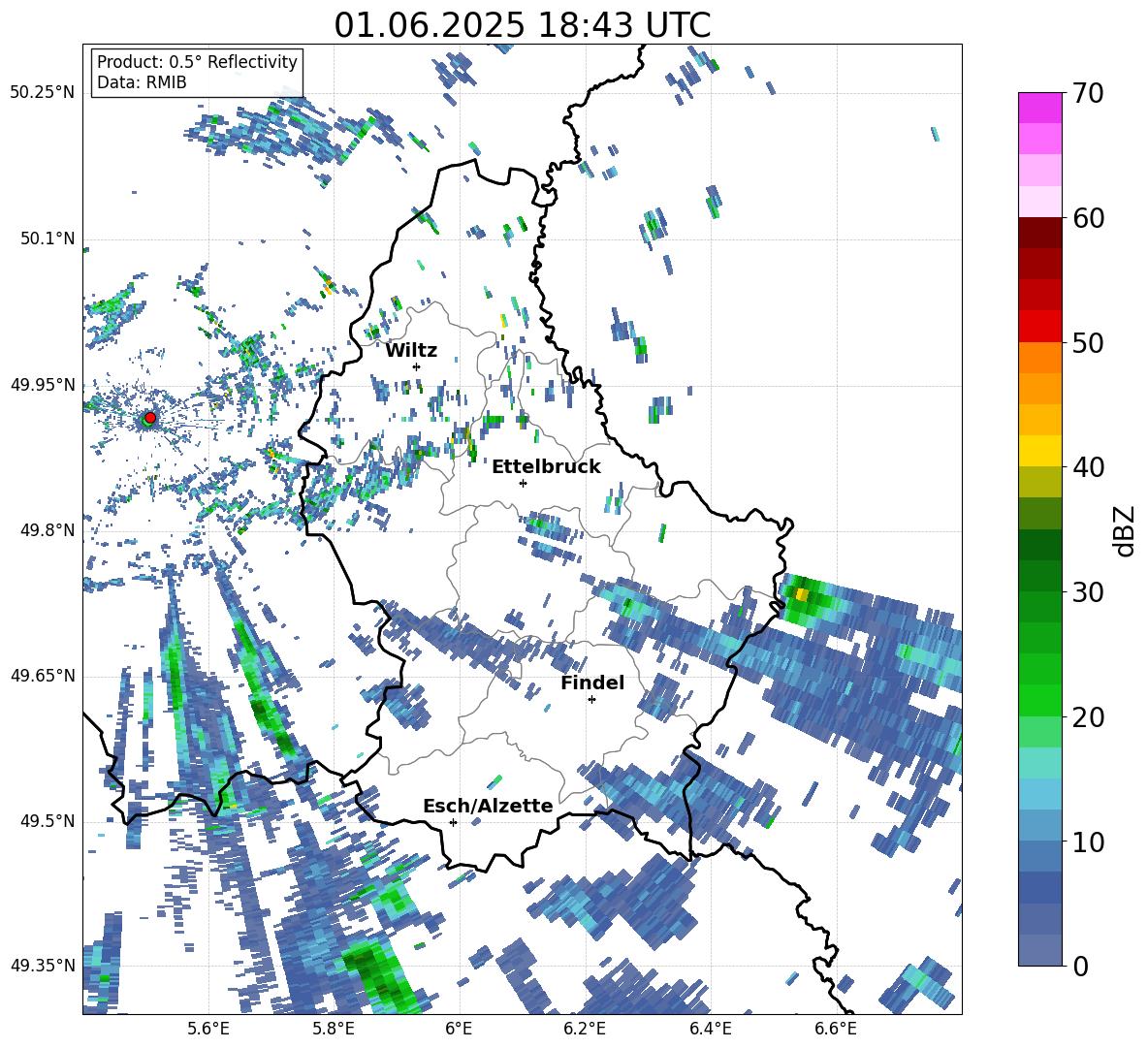The image size is (1148, 1048).
Task: Click the 5.6°E longitude label
Action: click(208, 1029)
